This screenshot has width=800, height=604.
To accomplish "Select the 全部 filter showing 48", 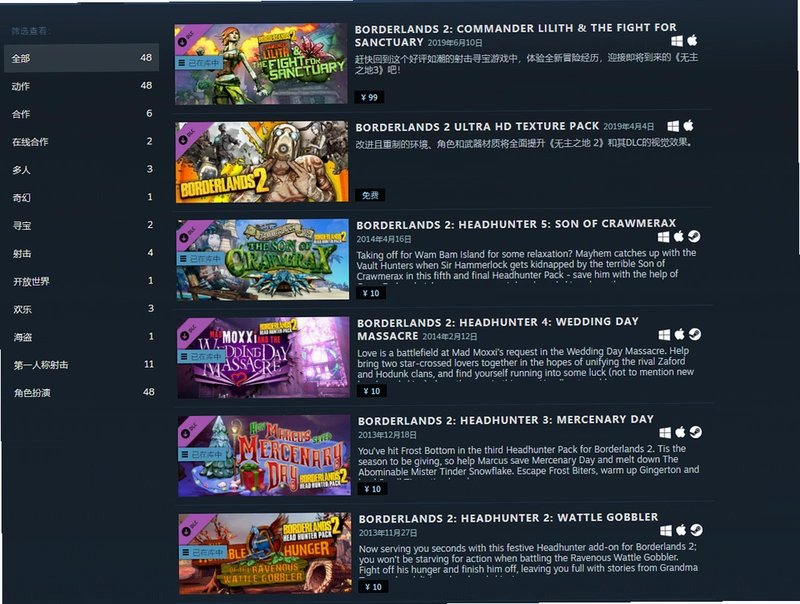I will pyautogui.click(x=82, y=58).
